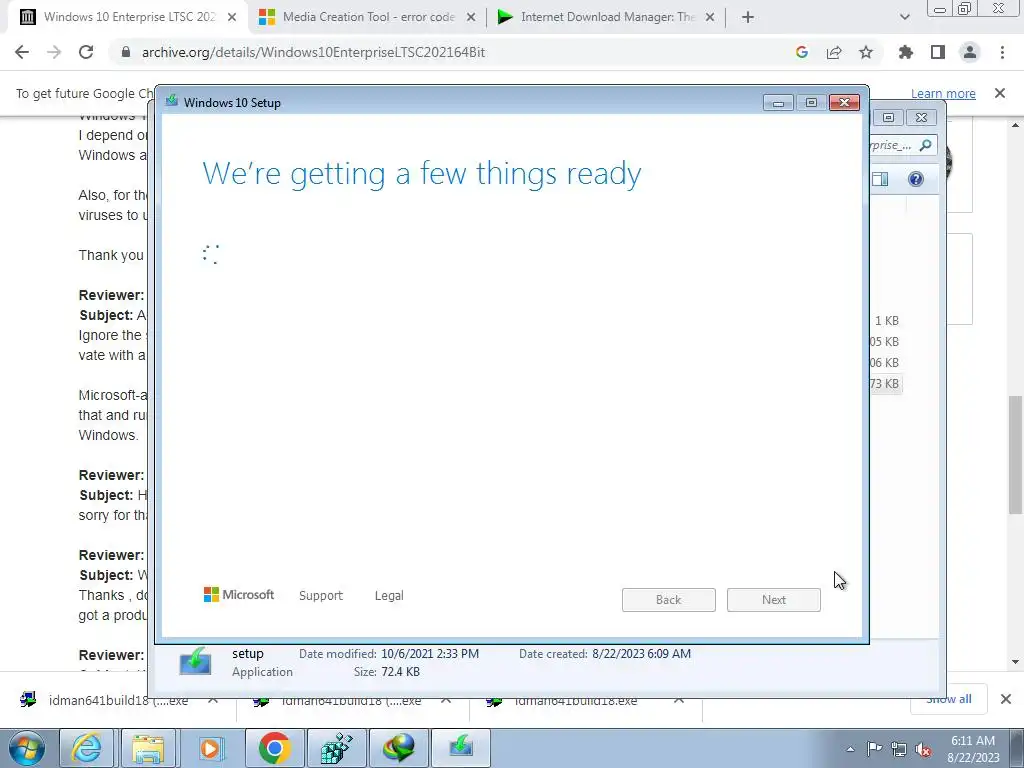Select the setup application icon in details pane

[x=195, y=661]
